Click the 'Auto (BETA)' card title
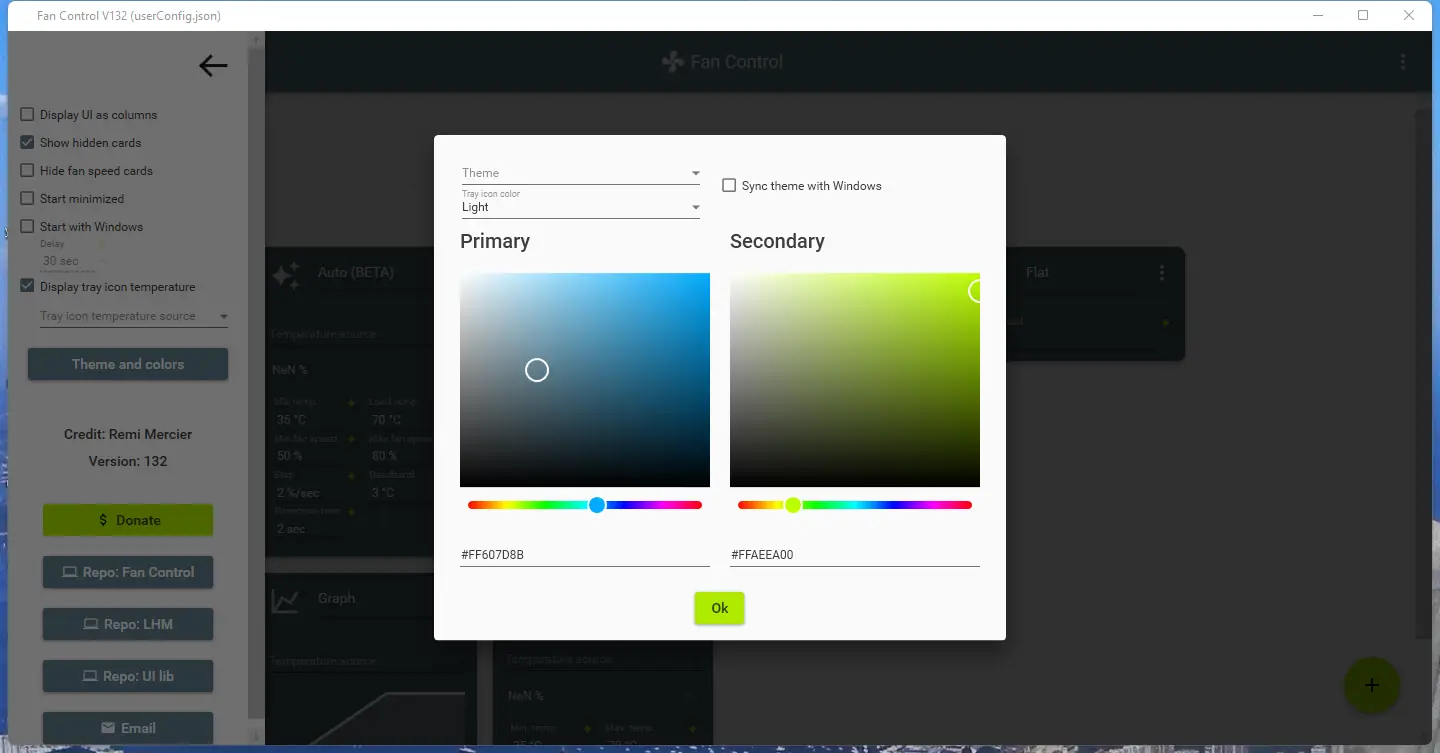1440x753 pixels. pyautogui.click(x=356, y=272)
